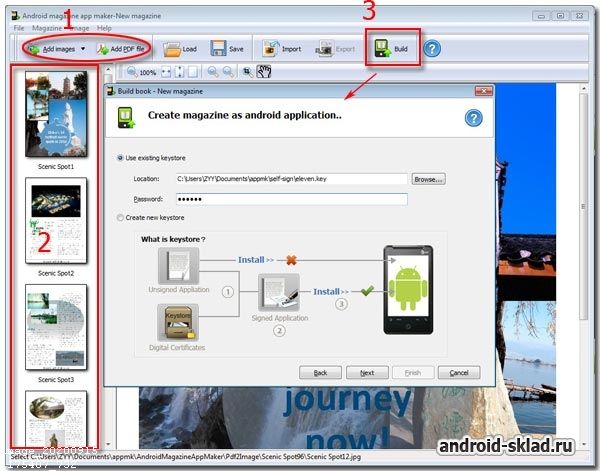Viewport: 600px width, 471px height.
Task: Select the fourth partially visible page thumbnail
Action: click(x=56, y=419)
